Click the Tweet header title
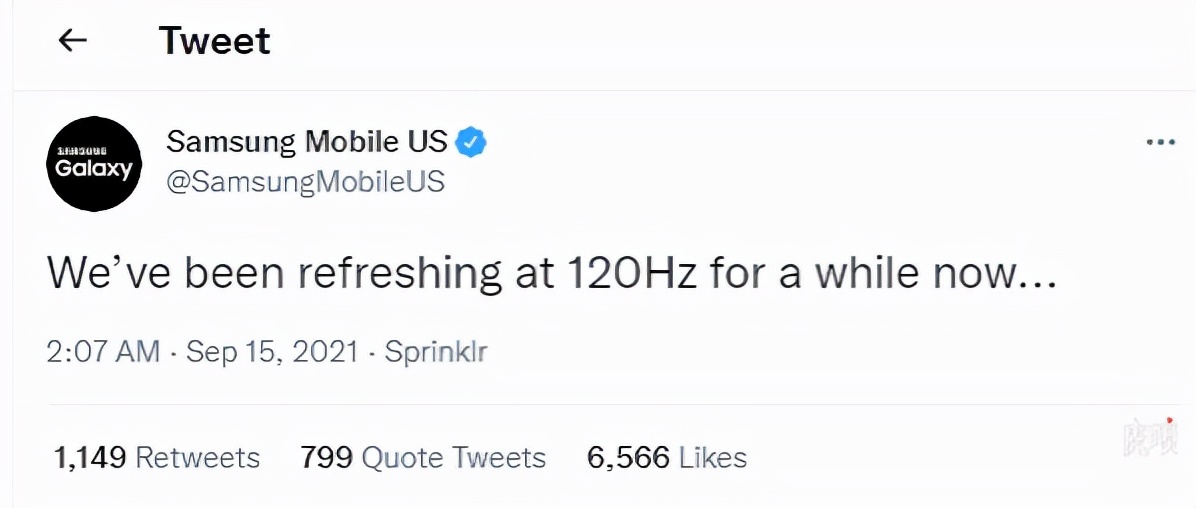 pos(214,41)
